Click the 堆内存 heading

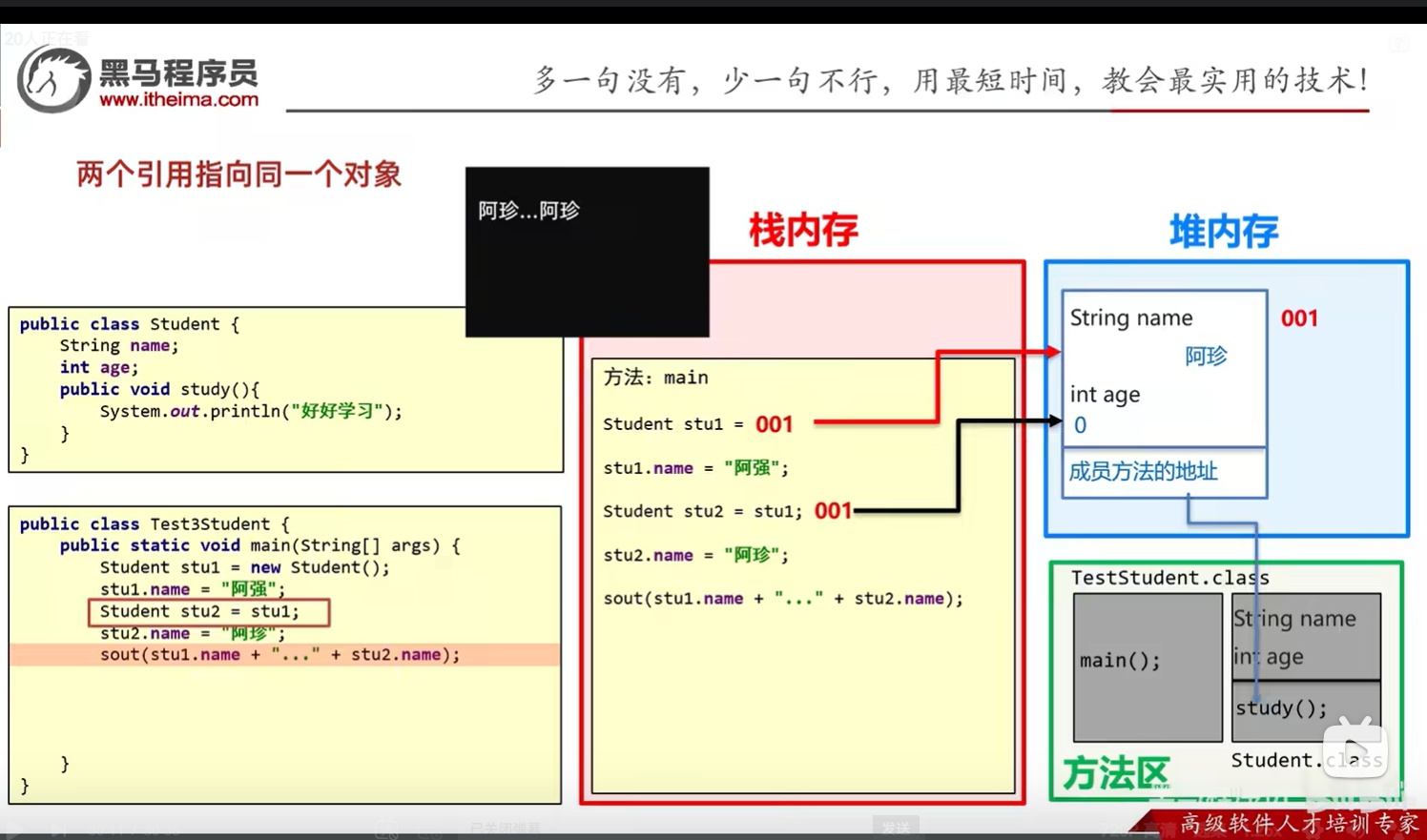point(1224,229)
